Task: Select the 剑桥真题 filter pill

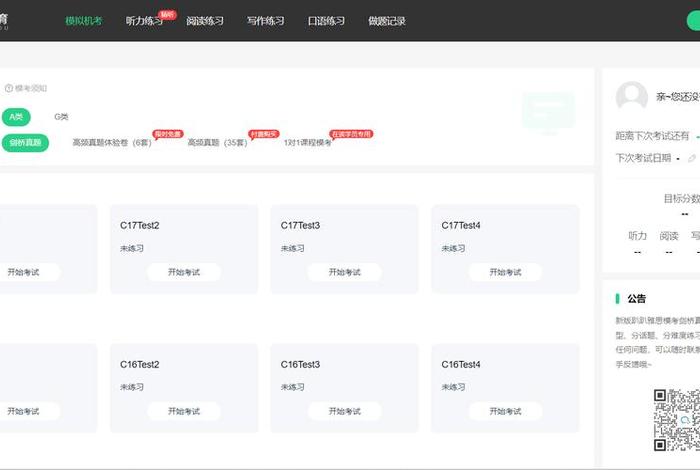Action: click(x=25, y=143)
